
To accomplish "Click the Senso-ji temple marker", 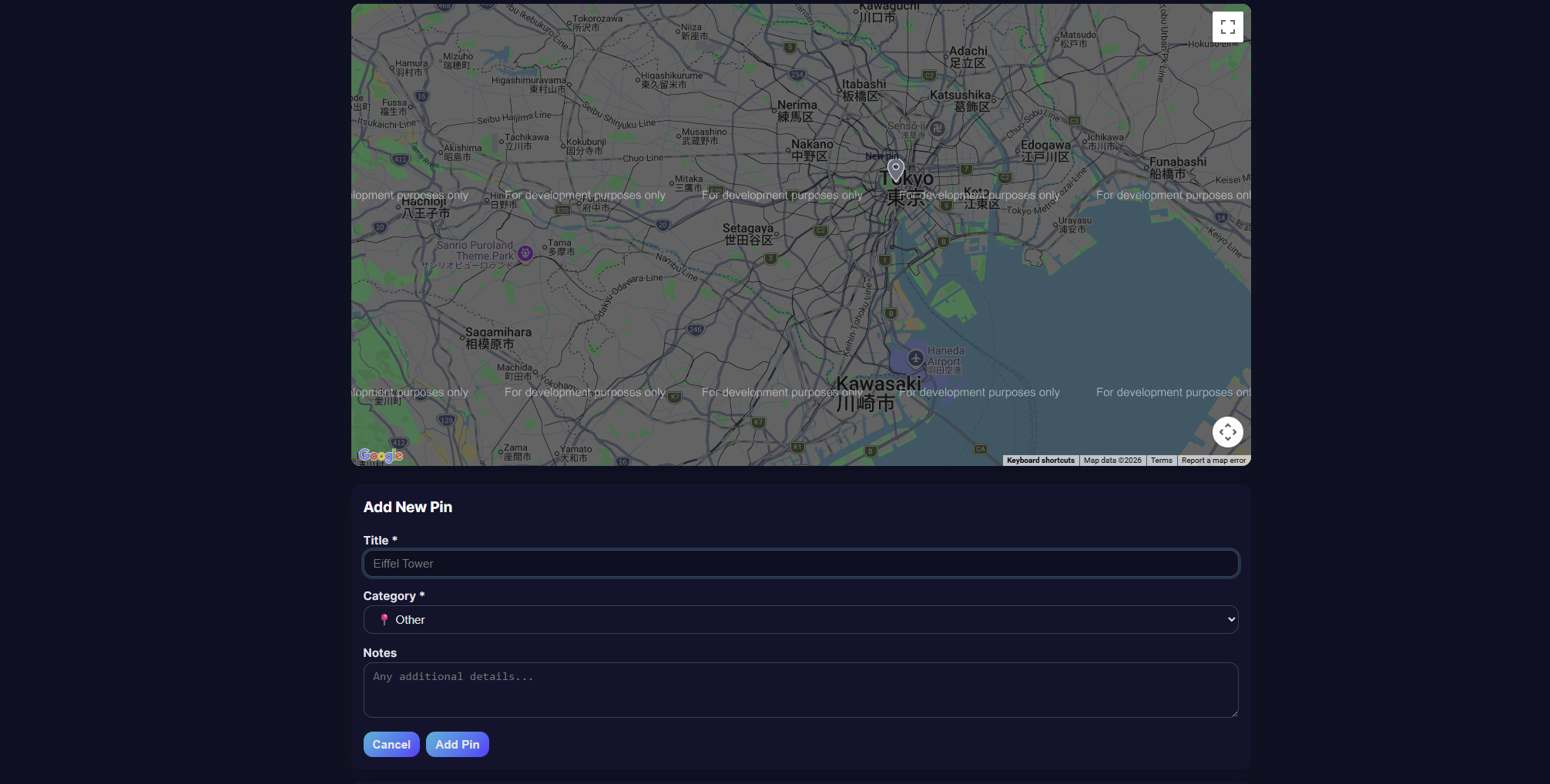I will (x=937, y=129).
